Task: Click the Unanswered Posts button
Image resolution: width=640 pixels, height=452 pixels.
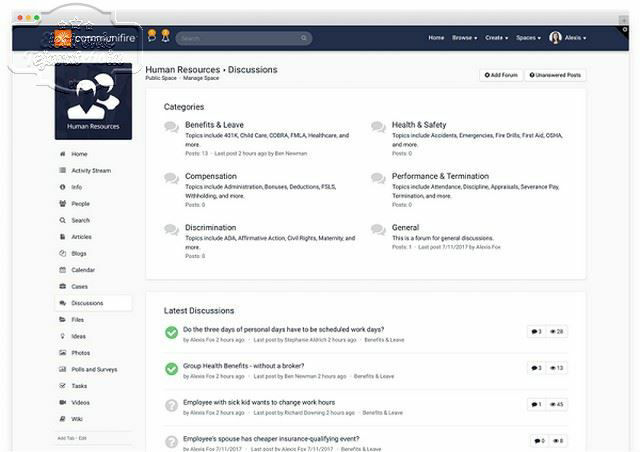Action: pyautogui.click(x=555, y=75)
